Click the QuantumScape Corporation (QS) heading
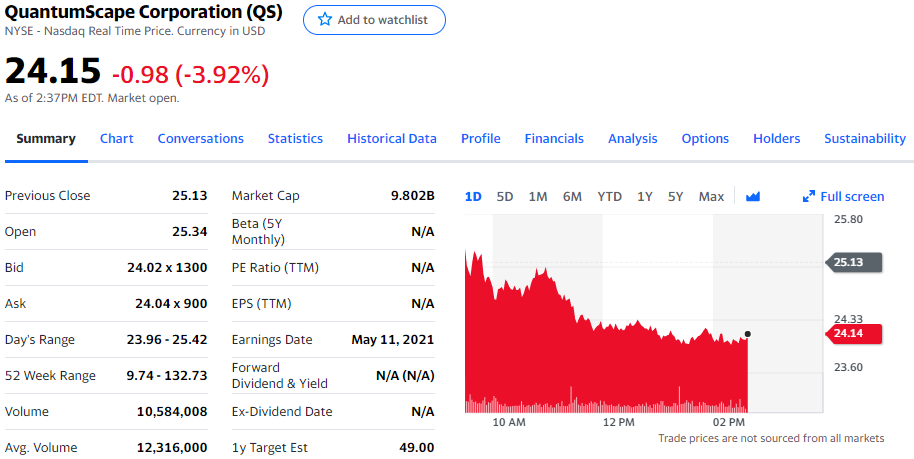 click(x=143, y=12)
